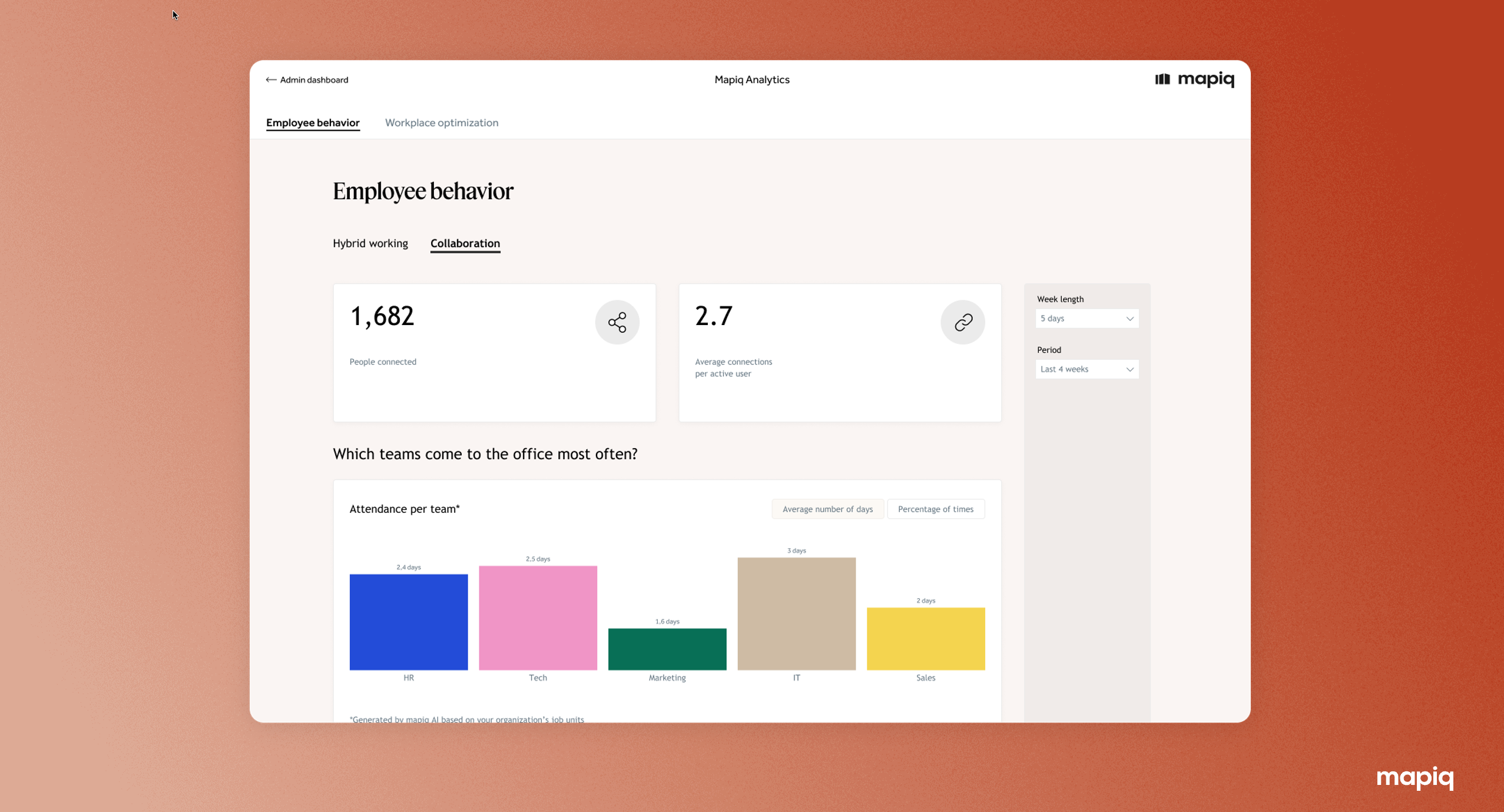Toggle attendance display to Percentage of times
The height and width of the screenshot is (812, 1504).
point(936,508)
